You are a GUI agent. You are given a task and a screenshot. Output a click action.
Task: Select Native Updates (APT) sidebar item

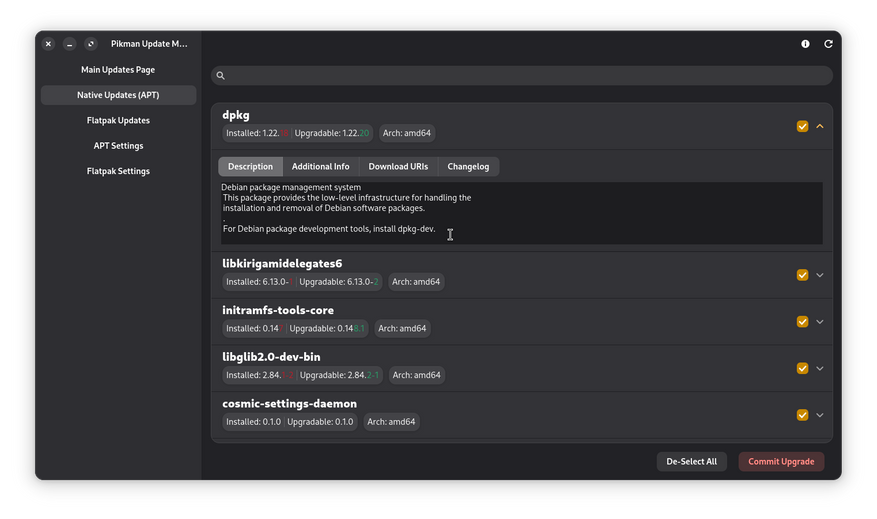118,95
